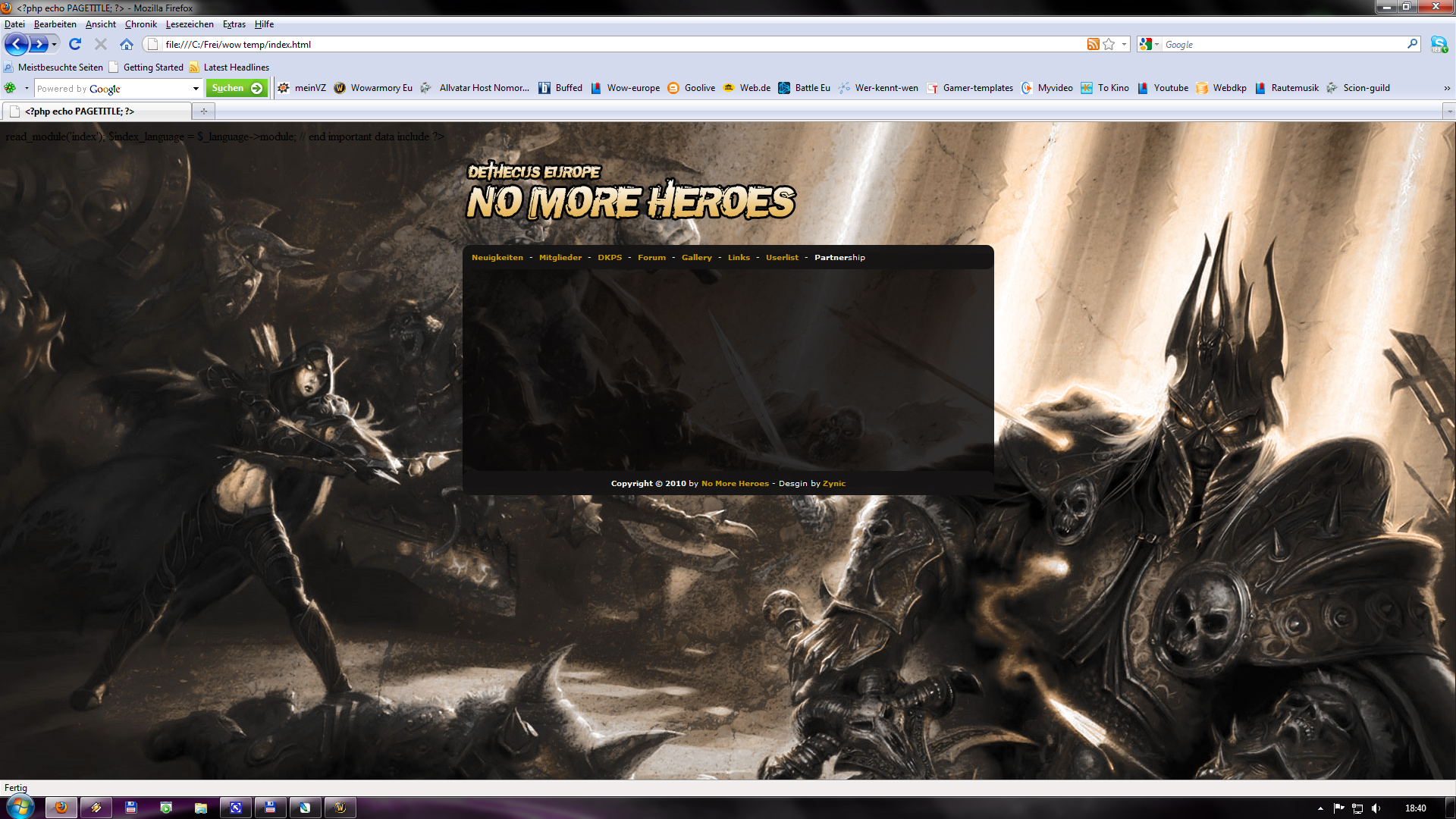Click the Zynic designer footer link

click(833, 484)
